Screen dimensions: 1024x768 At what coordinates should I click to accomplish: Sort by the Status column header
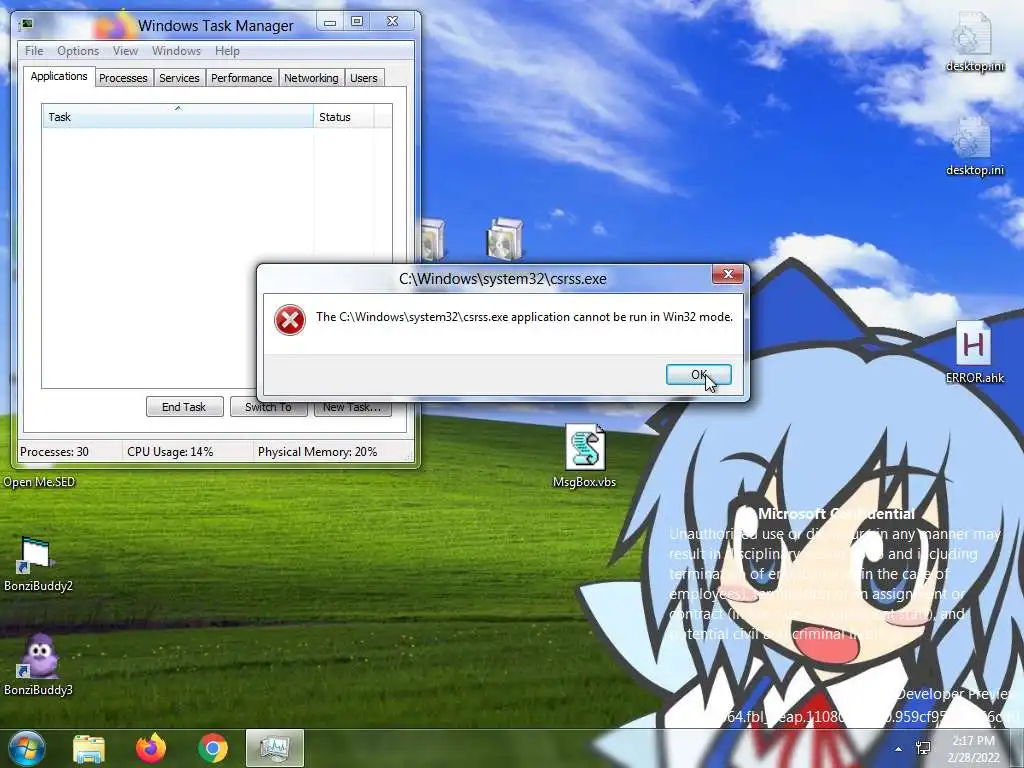coord(344,117)
